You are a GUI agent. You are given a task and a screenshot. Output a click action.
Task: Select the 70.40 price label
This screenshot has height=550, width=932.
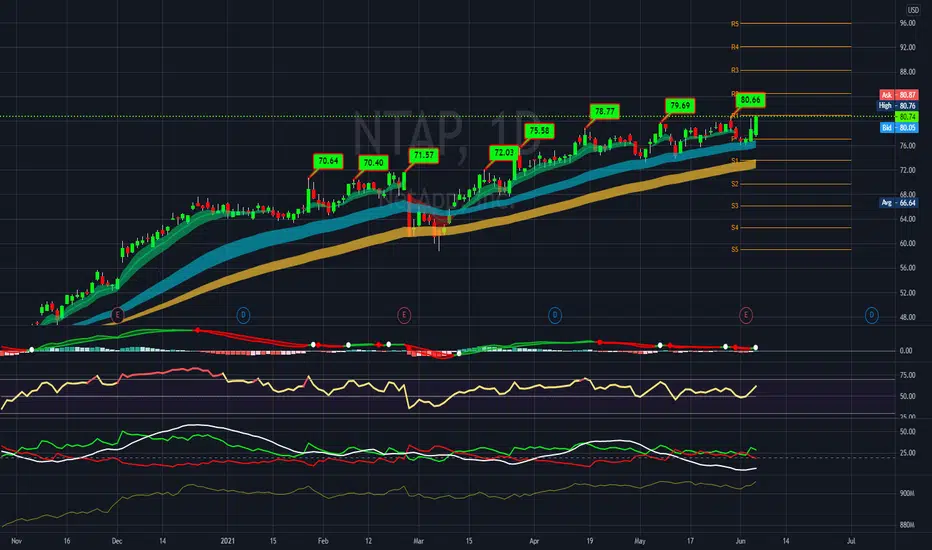[x=373, y=163]
